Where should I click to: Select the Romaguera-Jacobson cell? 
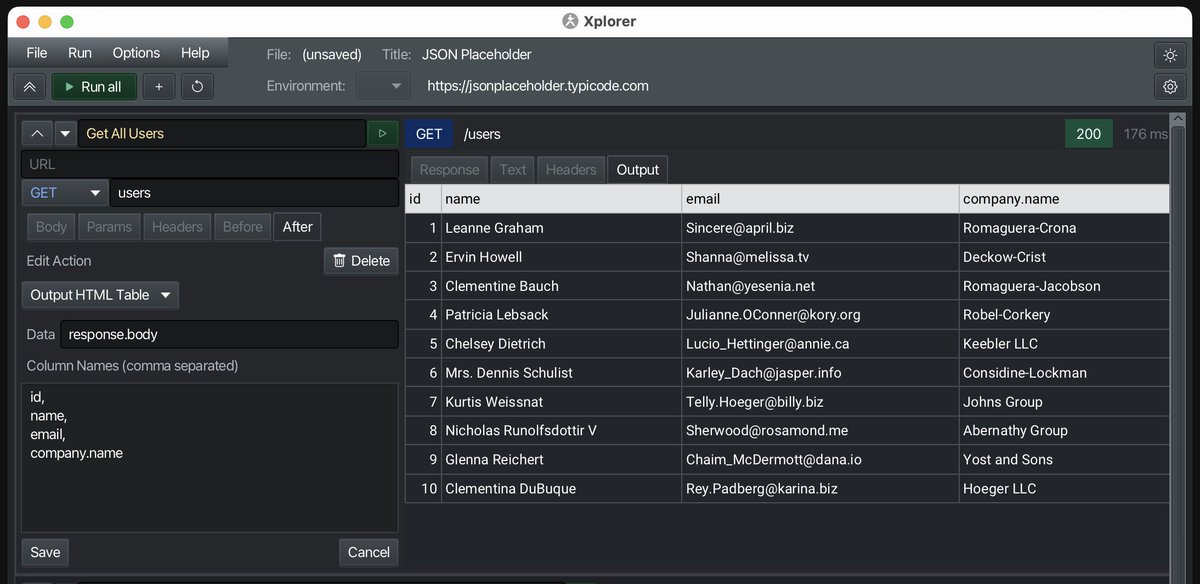tap(1064, 286)
